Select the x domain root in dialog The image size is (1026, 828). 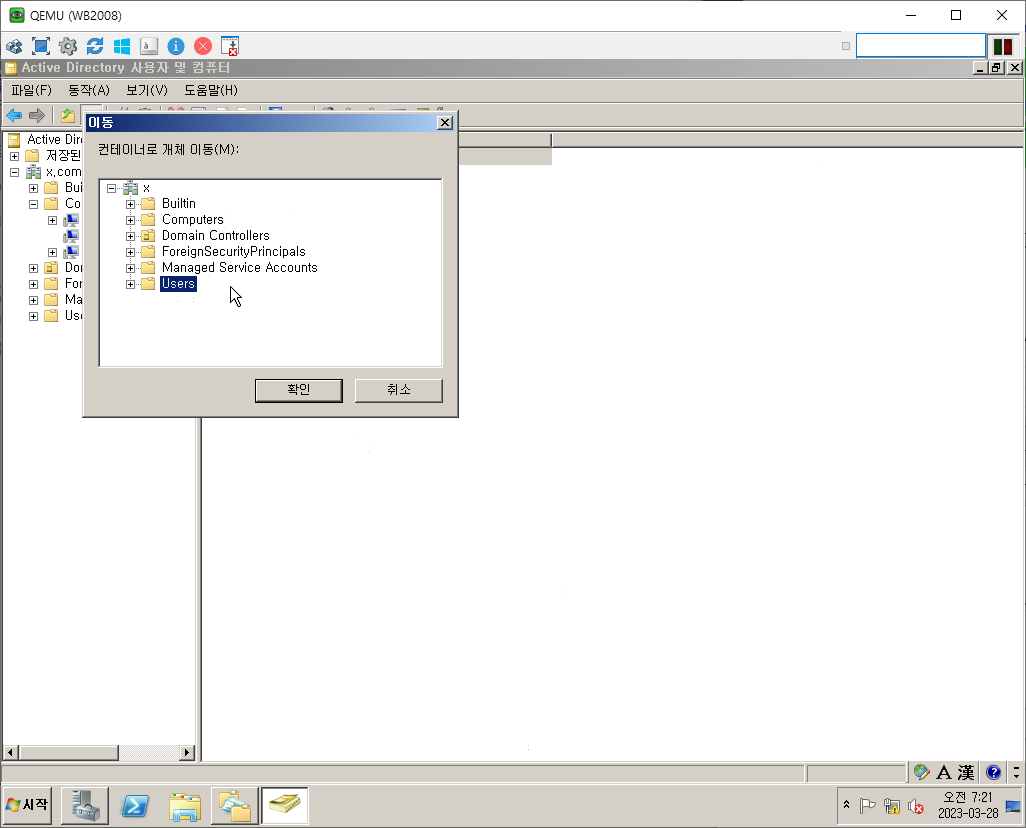point(146,188)
